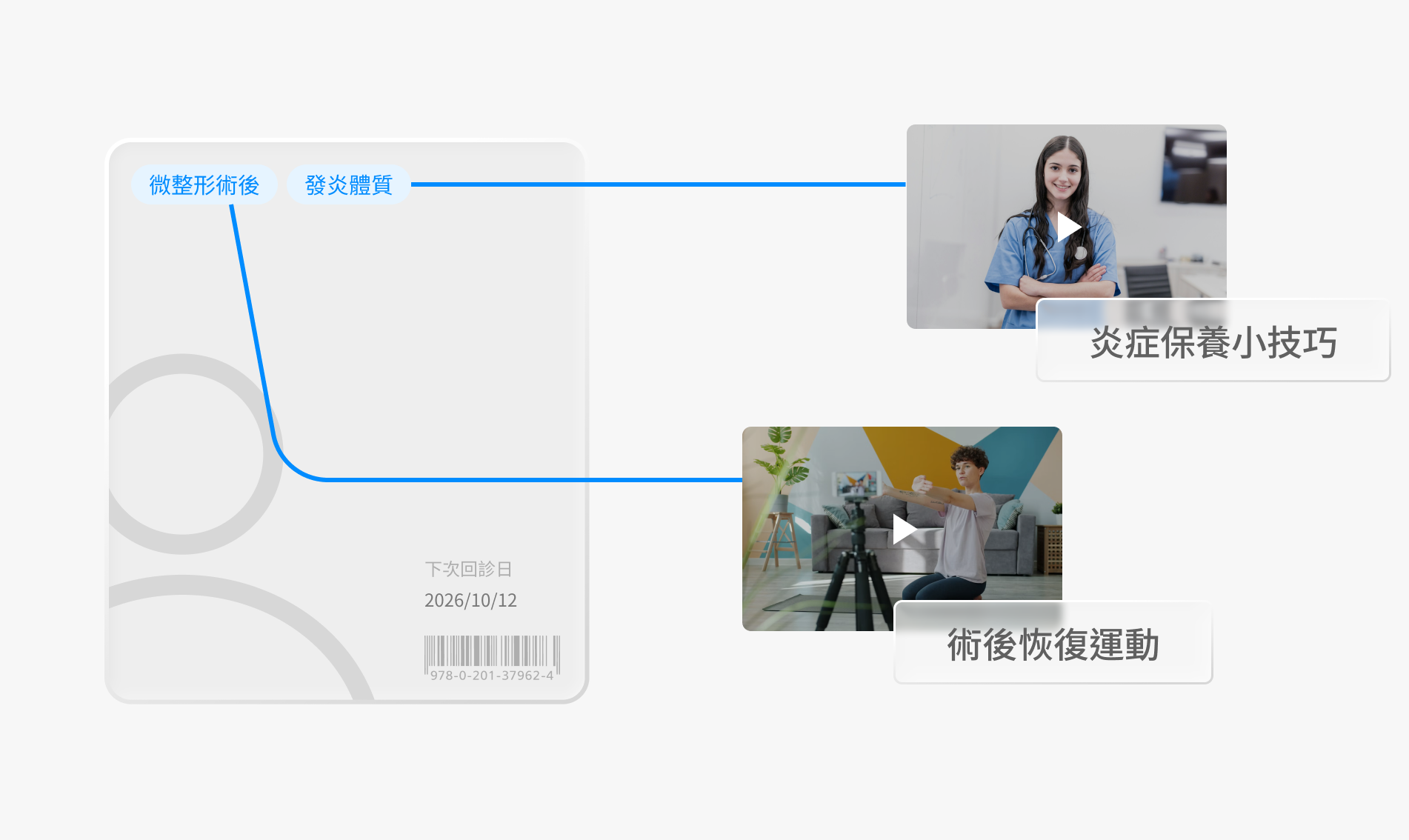Image resolution: width=1409 pixels, height=840 pixels.
Task: Select the 發炎體質 tag
Action: [x=348, y=184]
